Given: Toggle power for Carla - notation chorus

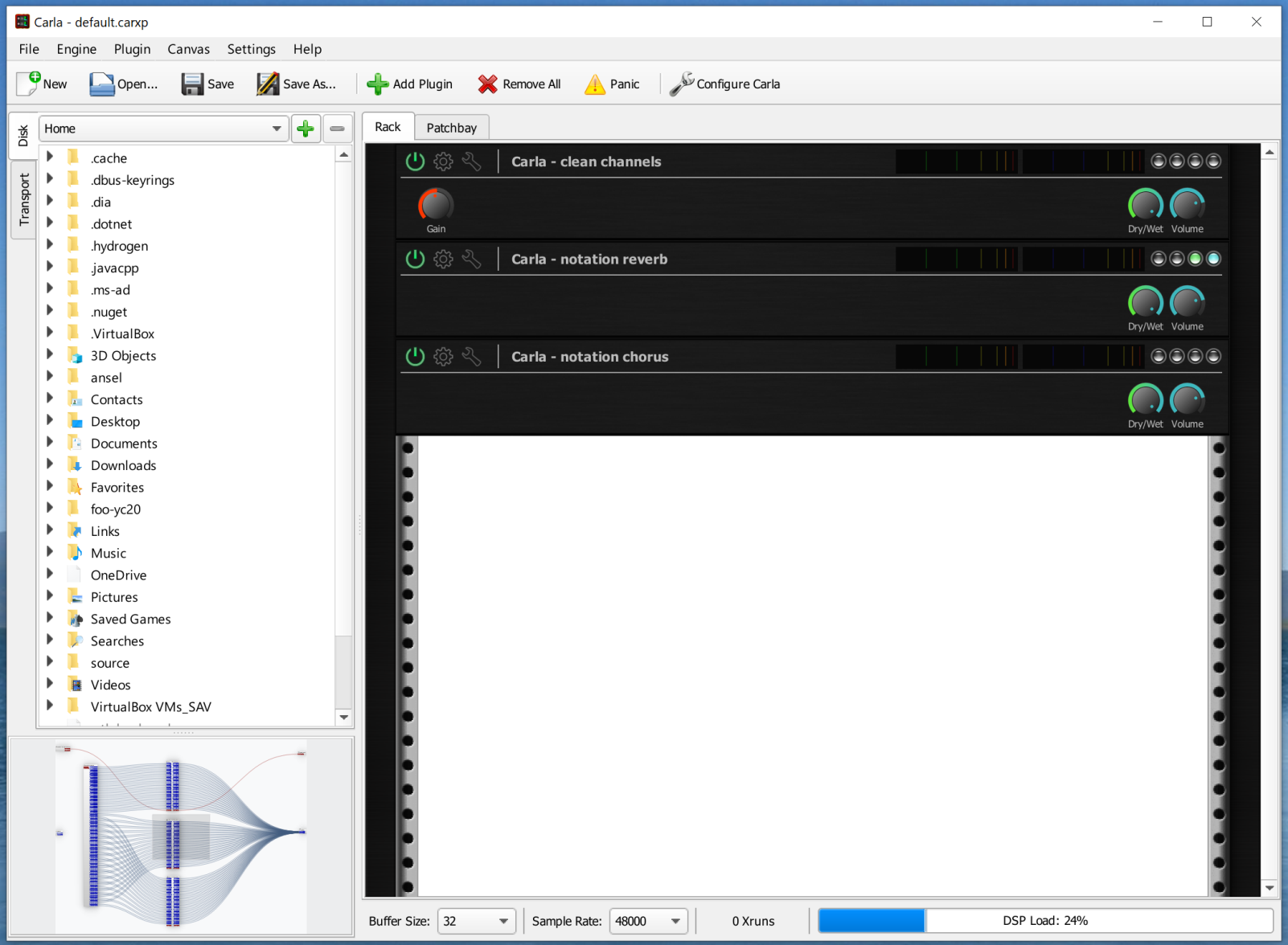Looking at the screenshot, I should pyautogui.click(x=415, y=357).
